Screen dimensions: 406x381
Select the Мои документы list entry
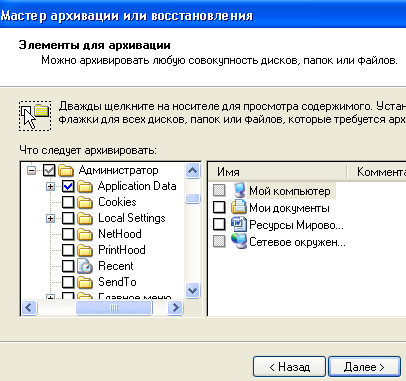pos(289,208)
